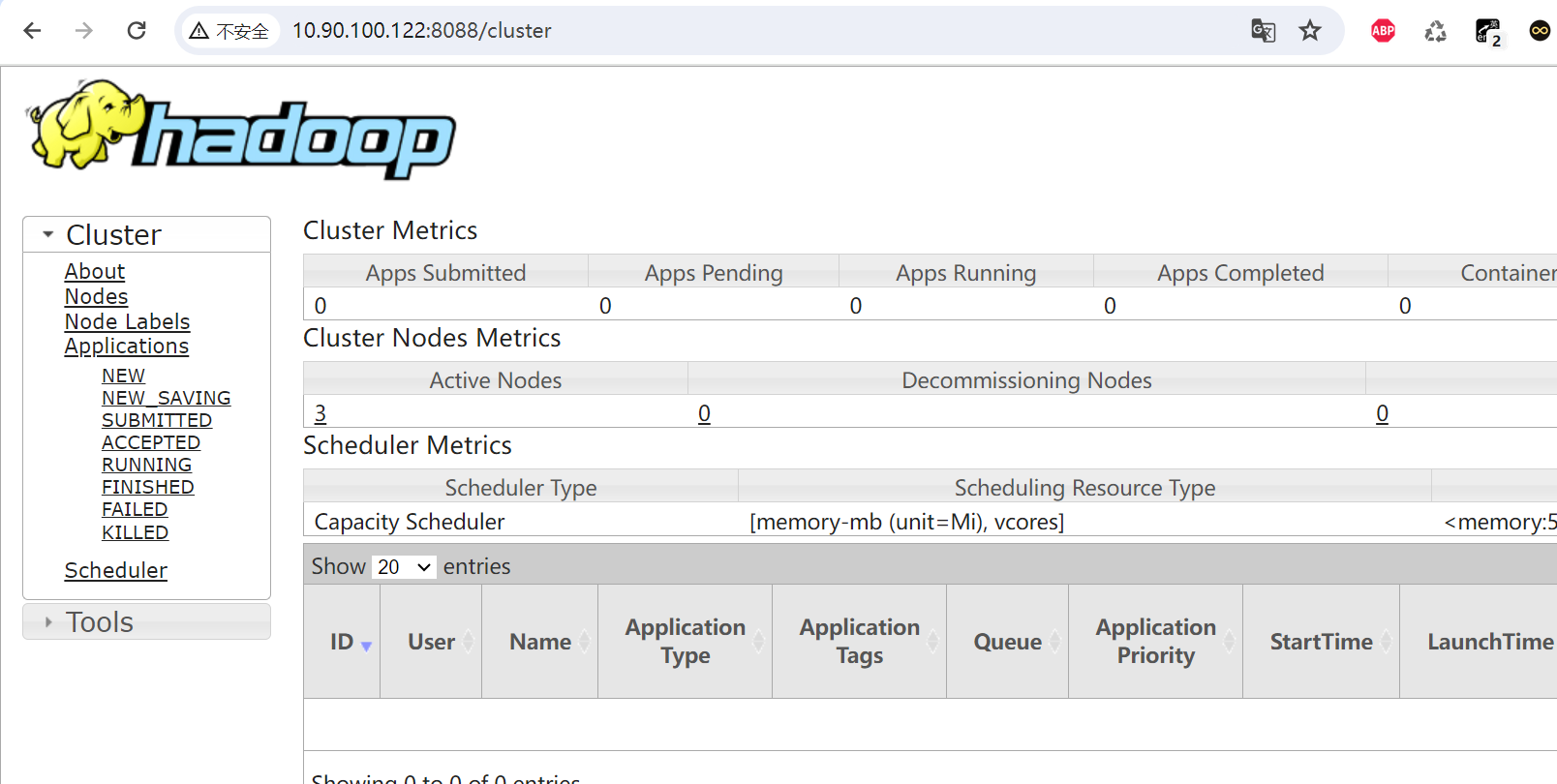The image size is (1557, 784).
Task: Click the Decommissioning Nodes count 0
Action: click(x=704, y=413)
